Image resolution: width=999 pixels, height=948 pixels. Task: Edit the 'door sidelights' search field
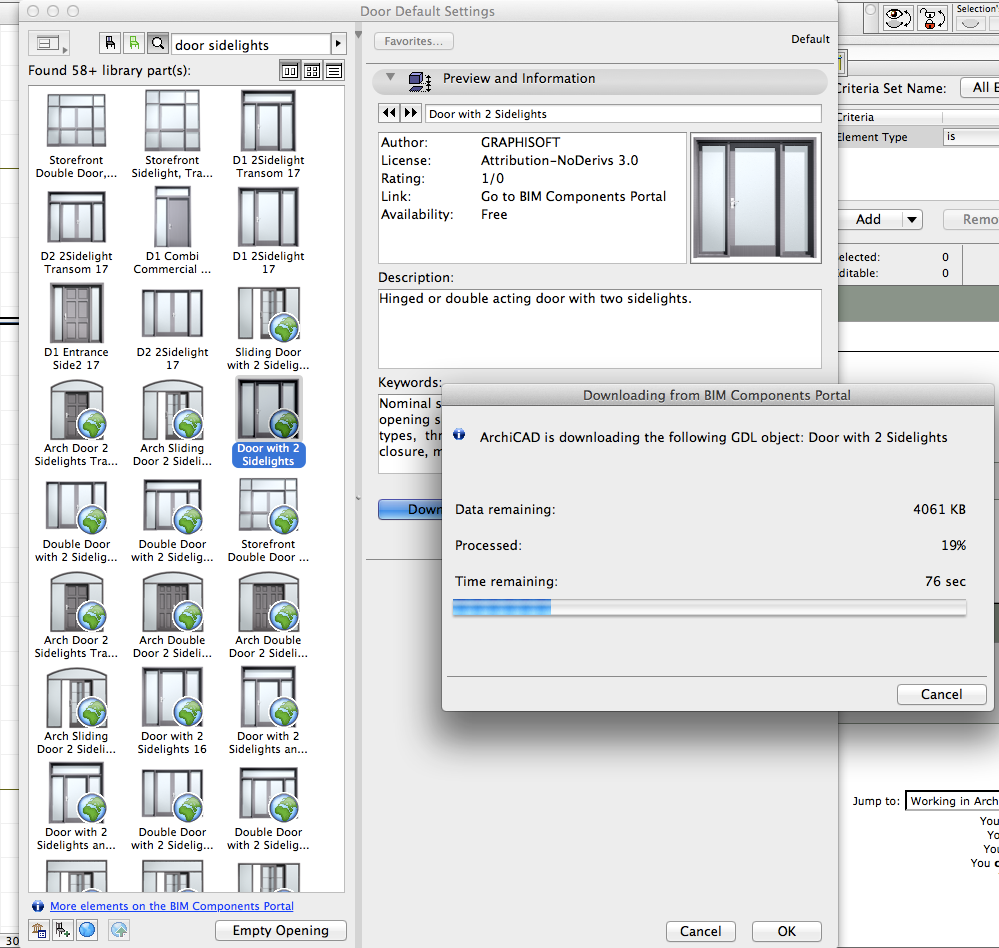(x=251, y=45)
